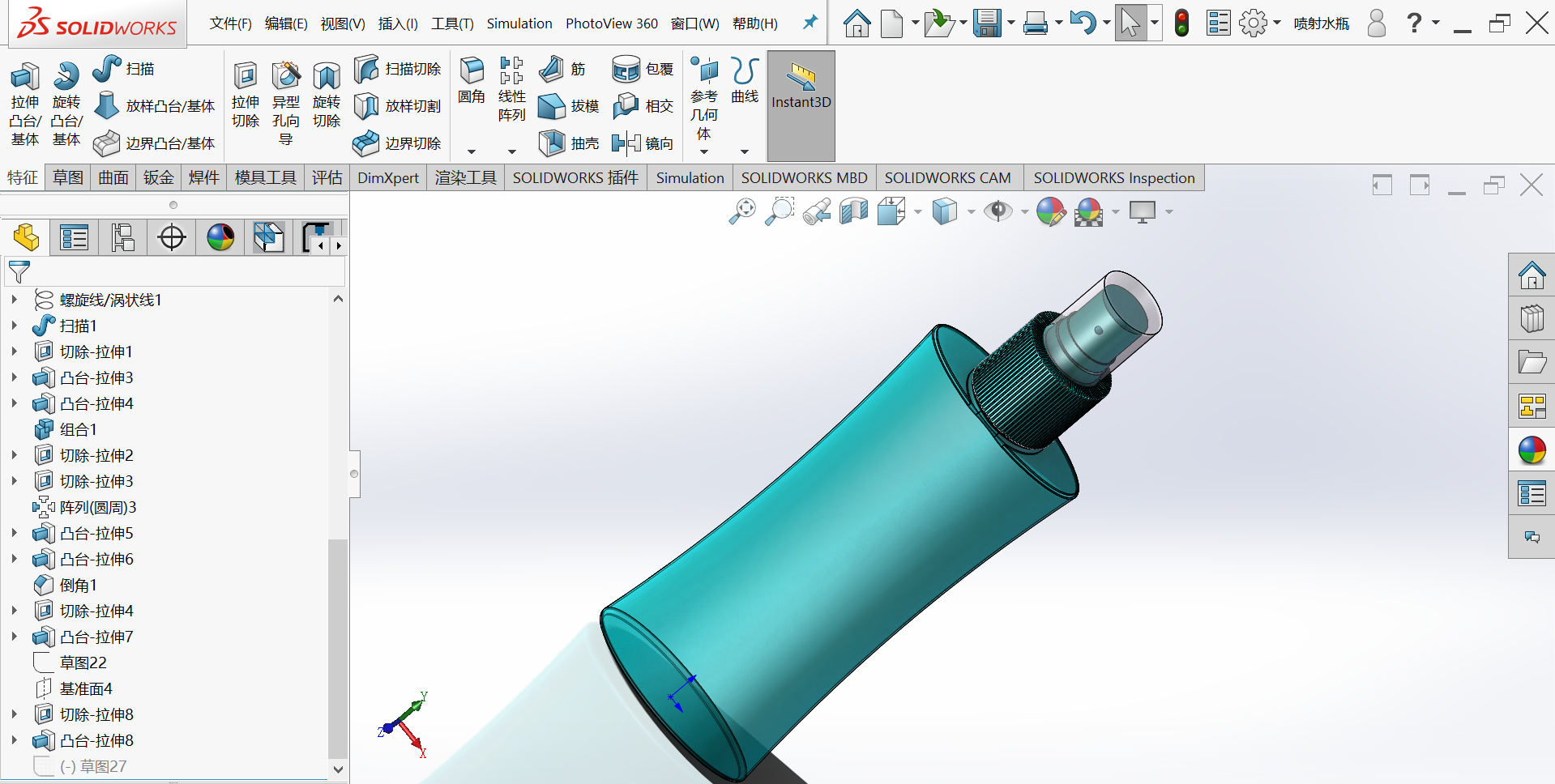The image size is (1555, 784).
Task: Open the 工具(T) menu
Action: click(x=452, y=23)
